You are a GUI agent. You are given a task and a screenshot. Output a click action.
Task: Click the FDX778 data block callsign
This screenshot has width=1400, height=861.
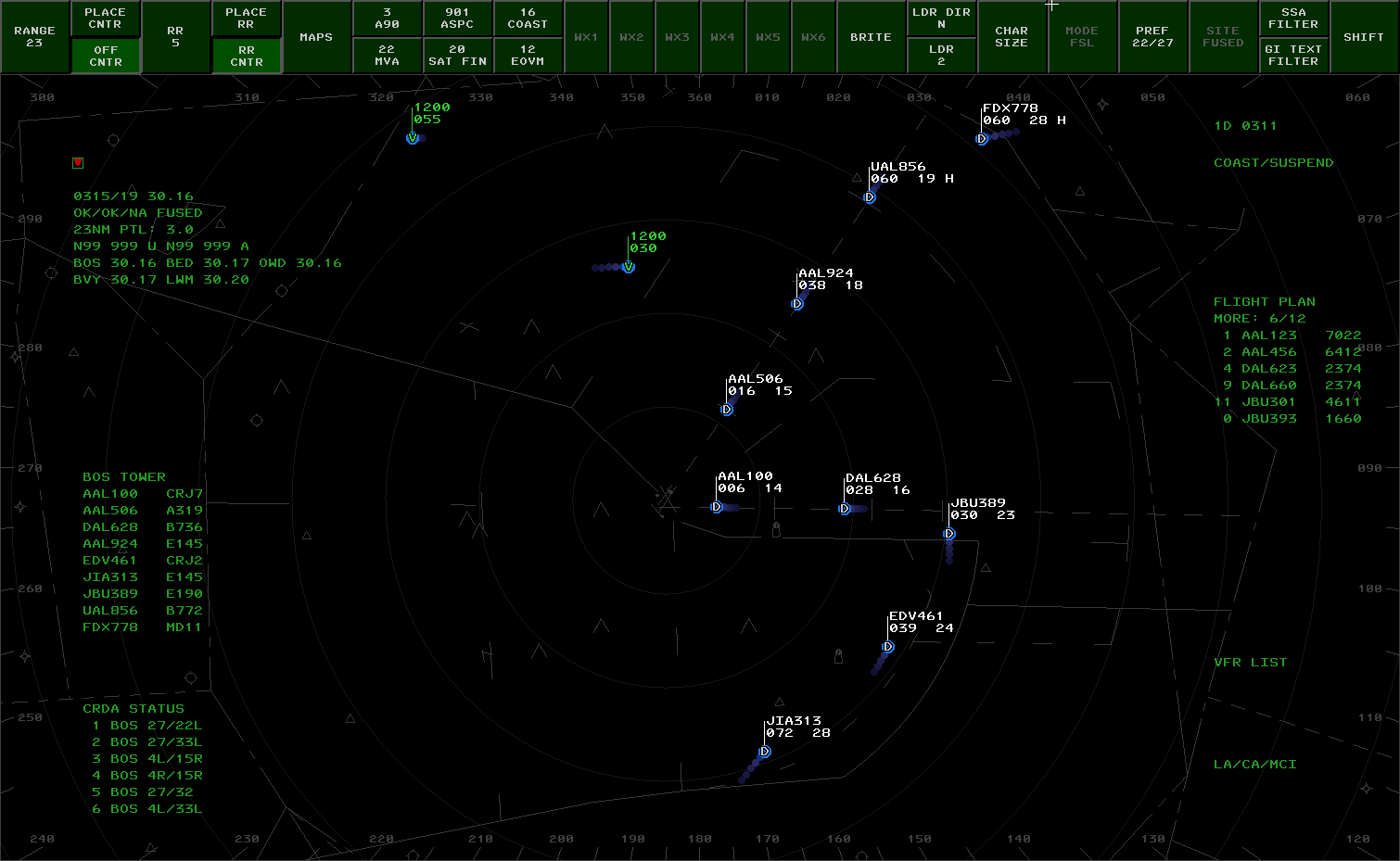[x=1011, y=108]
